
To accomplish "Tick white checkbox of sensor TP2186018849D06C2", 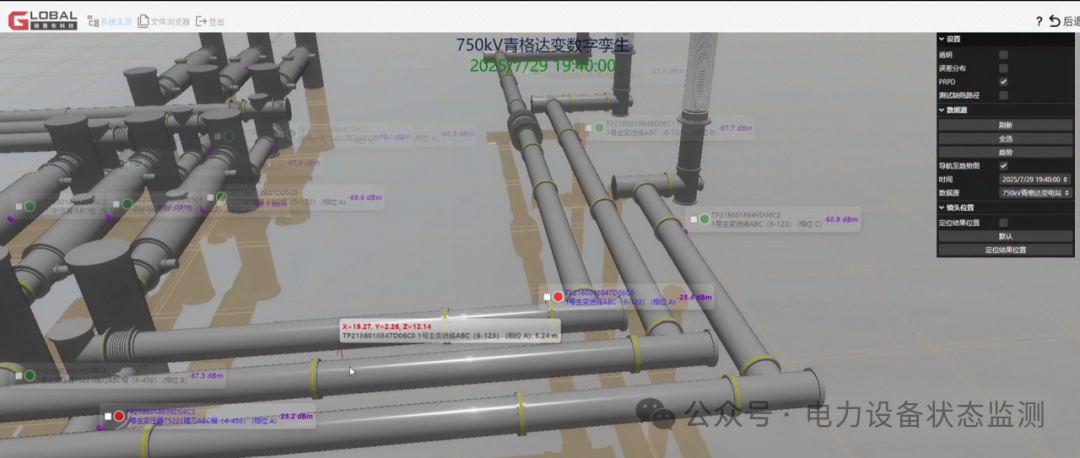I will click(x=694, y=219).
